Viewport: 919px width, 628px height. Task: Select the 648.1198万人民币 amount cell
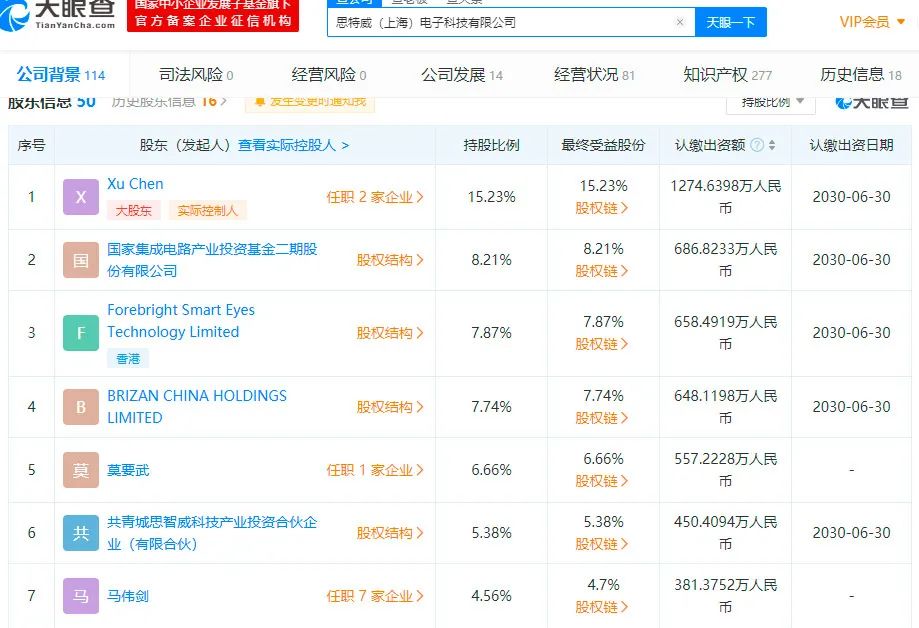pos(726,407)
